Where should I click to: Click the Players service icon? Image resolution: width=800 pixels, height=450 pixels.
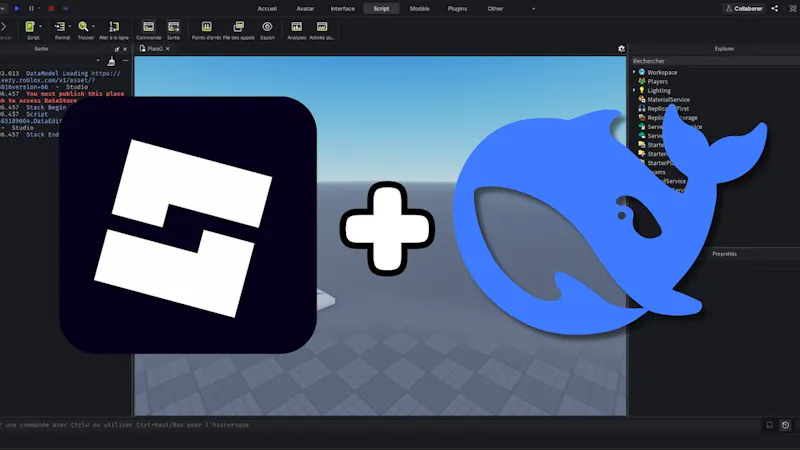(x=642, y=81)
